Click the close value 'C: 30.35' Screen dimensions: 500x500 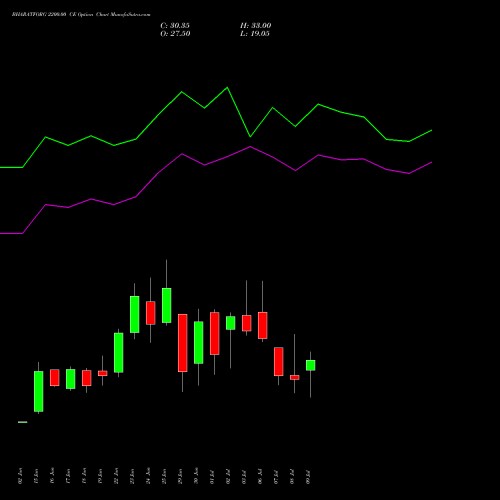click(x=175, y=26)
